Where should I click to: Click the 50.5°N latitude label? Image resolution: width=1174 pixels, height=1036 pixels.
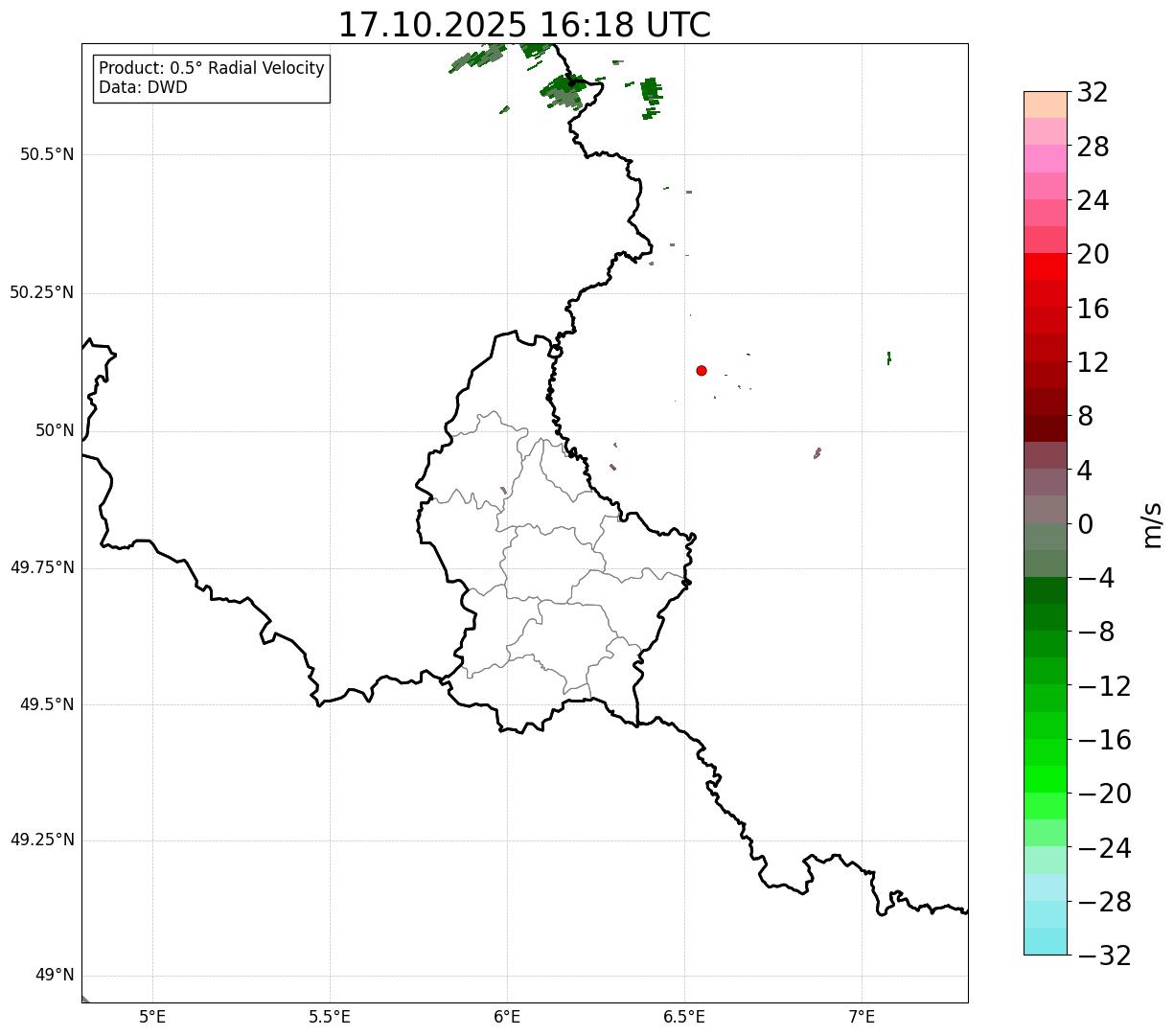(47, 154)
